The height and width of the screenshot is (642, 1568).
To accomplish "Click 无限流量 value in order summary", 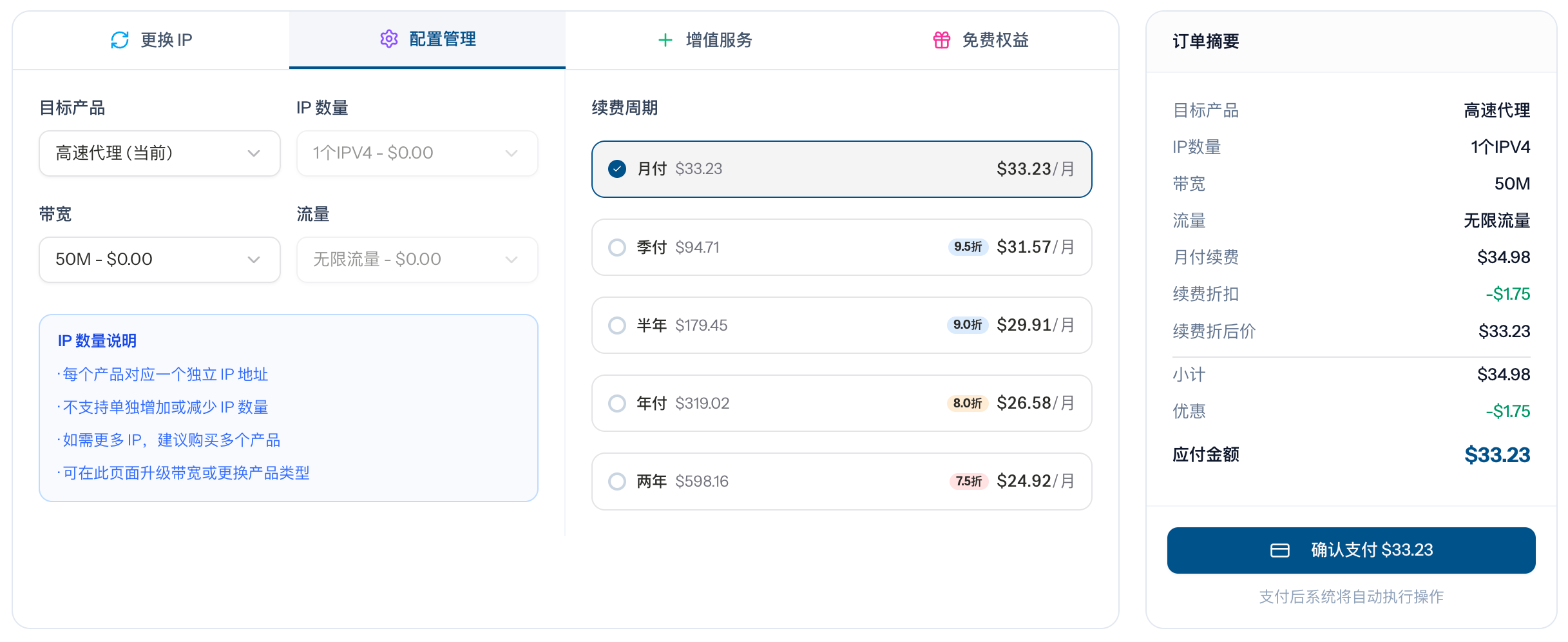I will 1497,221.
